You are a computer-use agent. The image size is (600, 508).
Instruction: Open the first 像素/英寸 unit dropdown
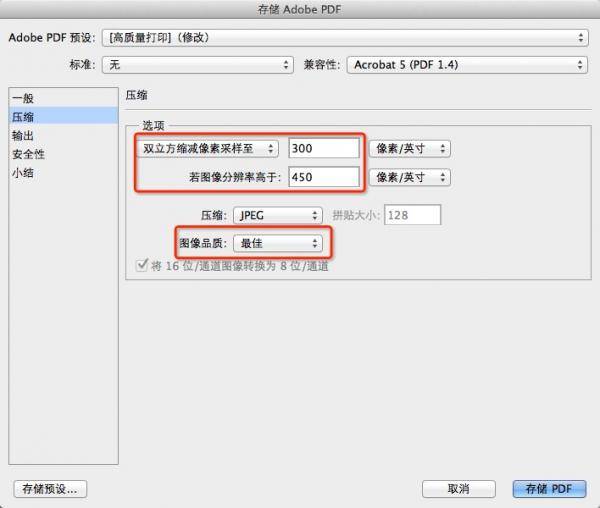coord(410,148)
